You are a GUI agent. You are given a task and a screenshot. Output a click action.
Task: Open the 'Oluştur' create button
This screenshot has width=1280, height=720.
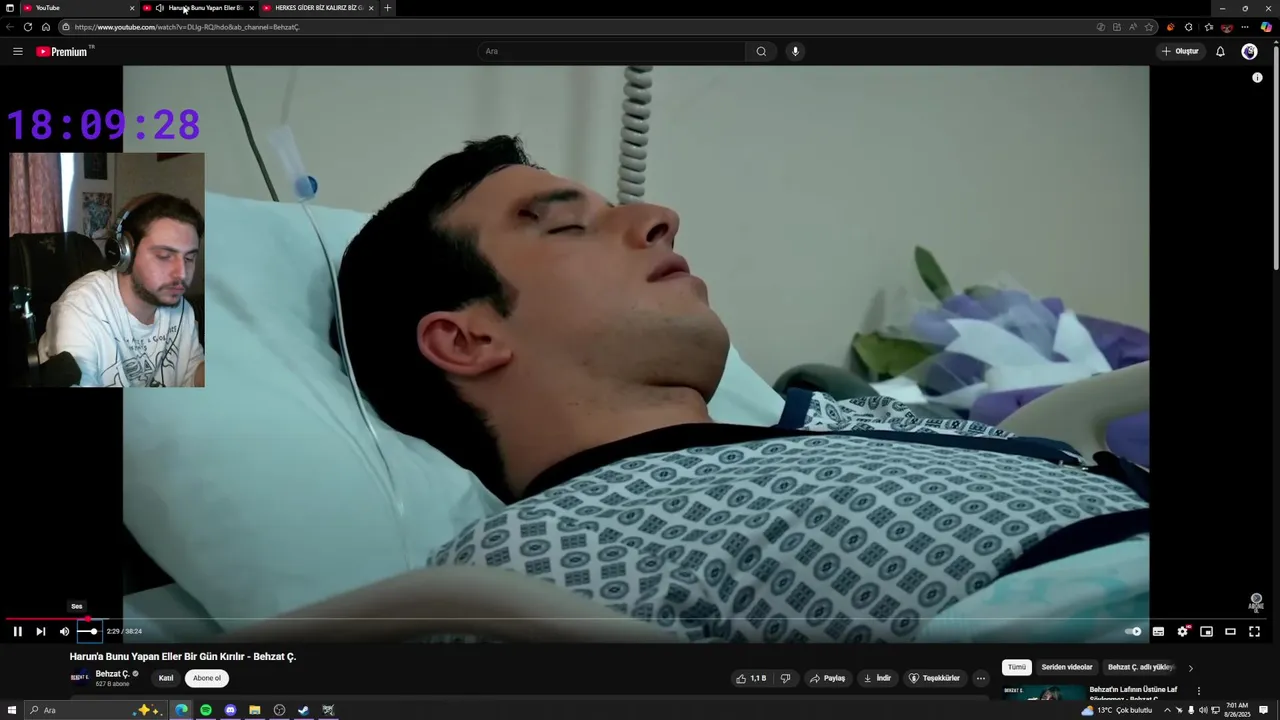[x=1180, y=51]
